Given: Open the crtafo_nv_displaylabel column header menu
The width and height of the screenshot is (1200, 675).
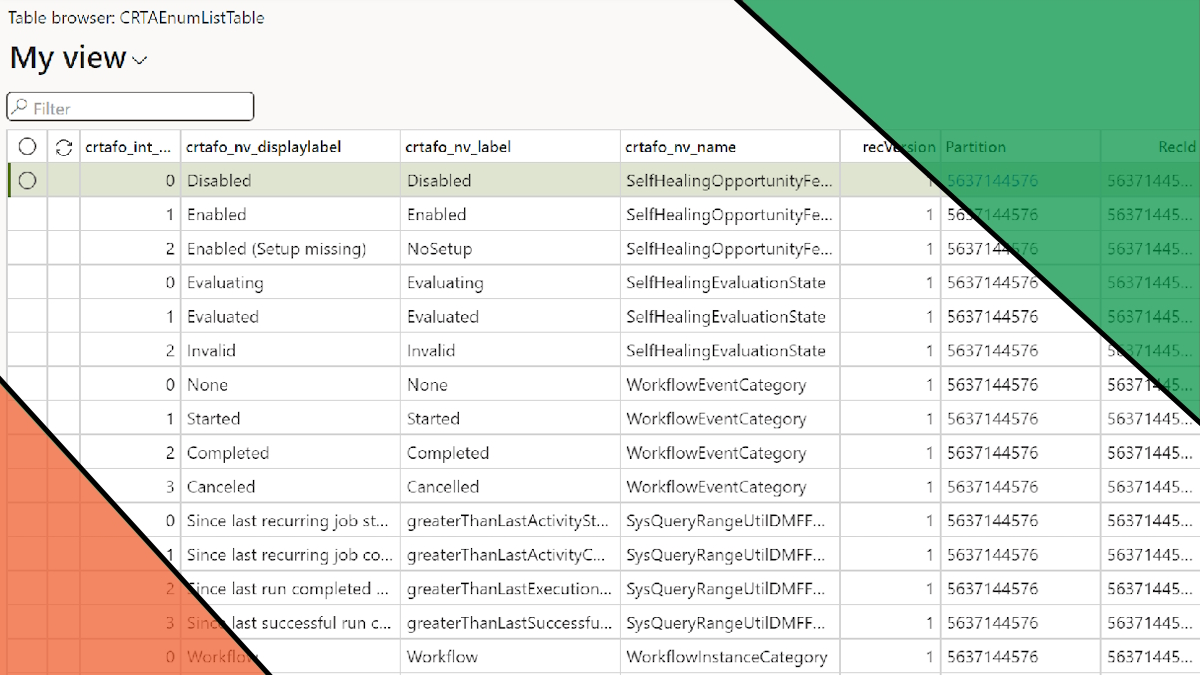Looking at the screenshot, I should [290, 147].
